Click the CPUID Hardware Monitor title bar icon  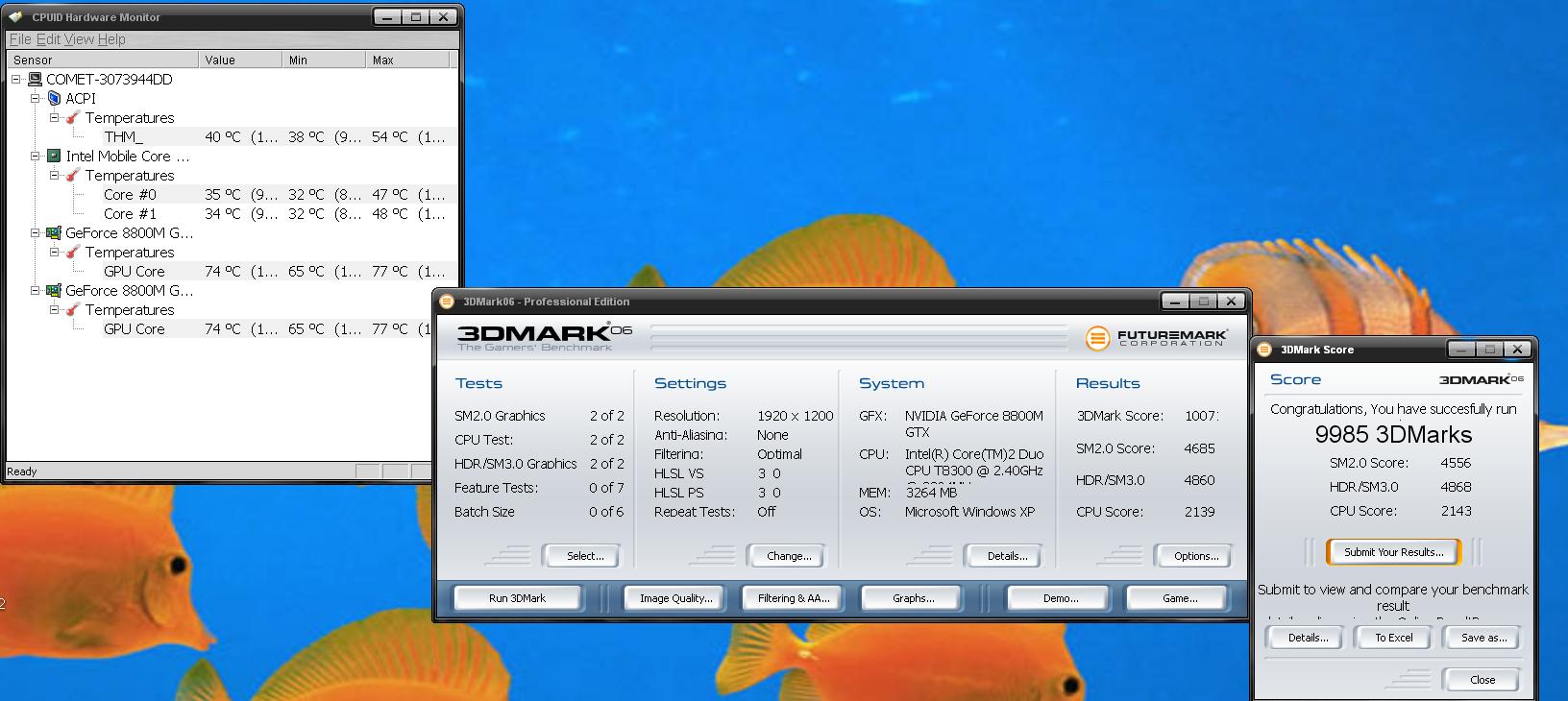(x=16, y=16)
